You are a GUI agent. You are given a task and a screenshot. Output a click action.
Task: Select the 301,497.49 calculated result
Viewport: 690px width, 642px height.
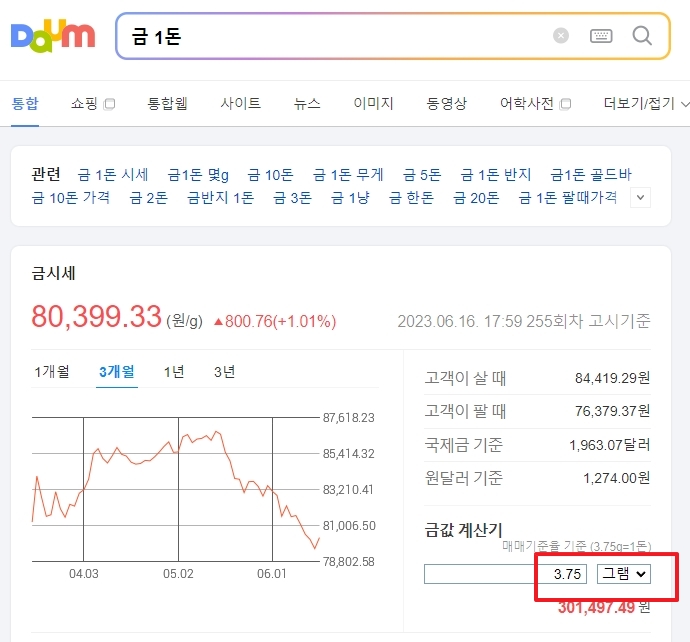(596, 608)
